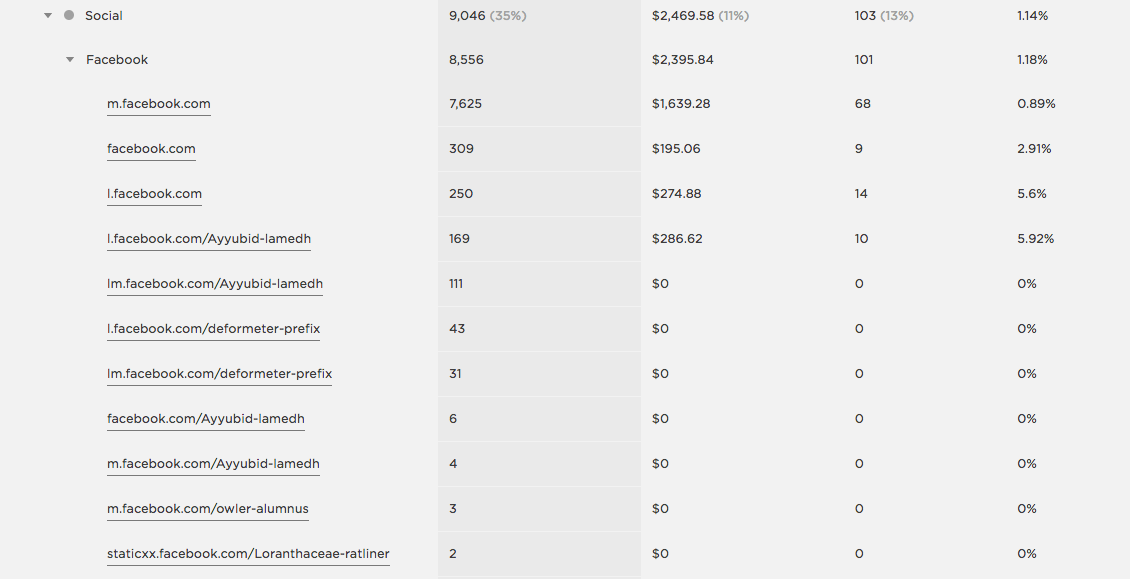The width and height of the screenshot is (1130, 579).
Task: Open l.facebook.com/deformeter-prefix link
Action: (213, 329)
